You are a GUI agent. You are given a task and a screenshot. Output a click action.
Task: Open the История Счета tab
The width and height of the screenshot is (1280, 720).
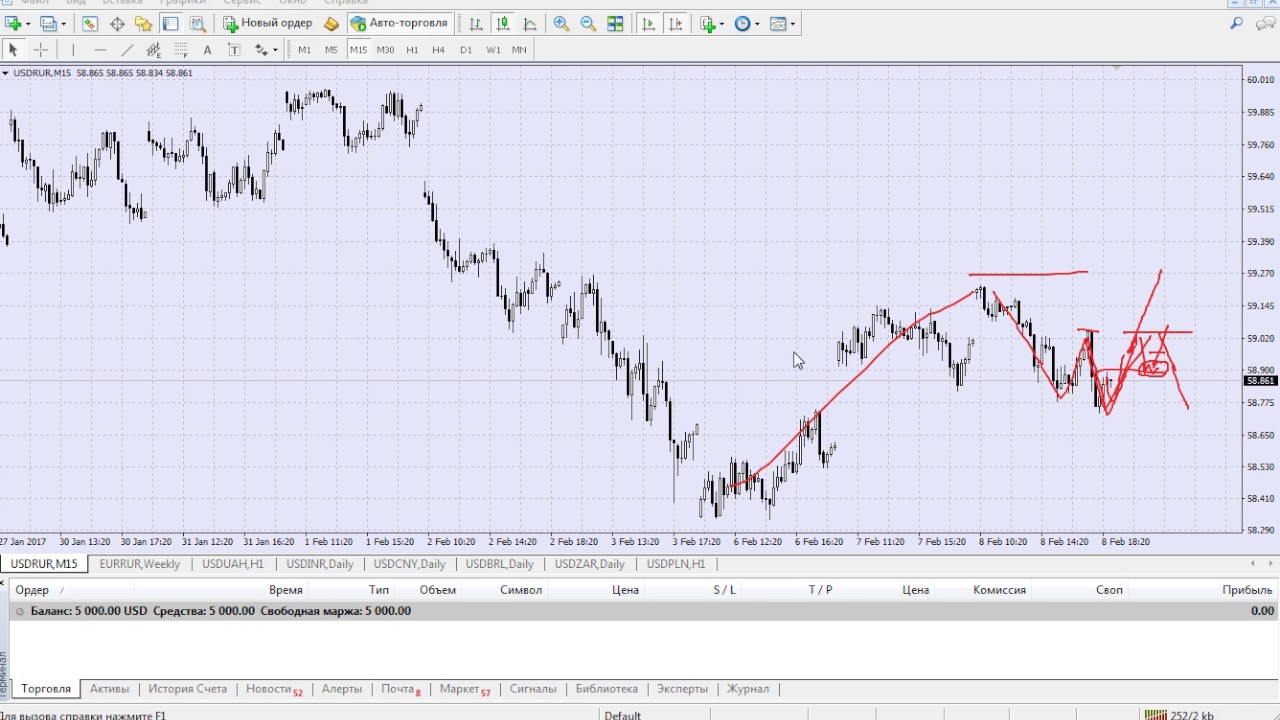(188, 689)
